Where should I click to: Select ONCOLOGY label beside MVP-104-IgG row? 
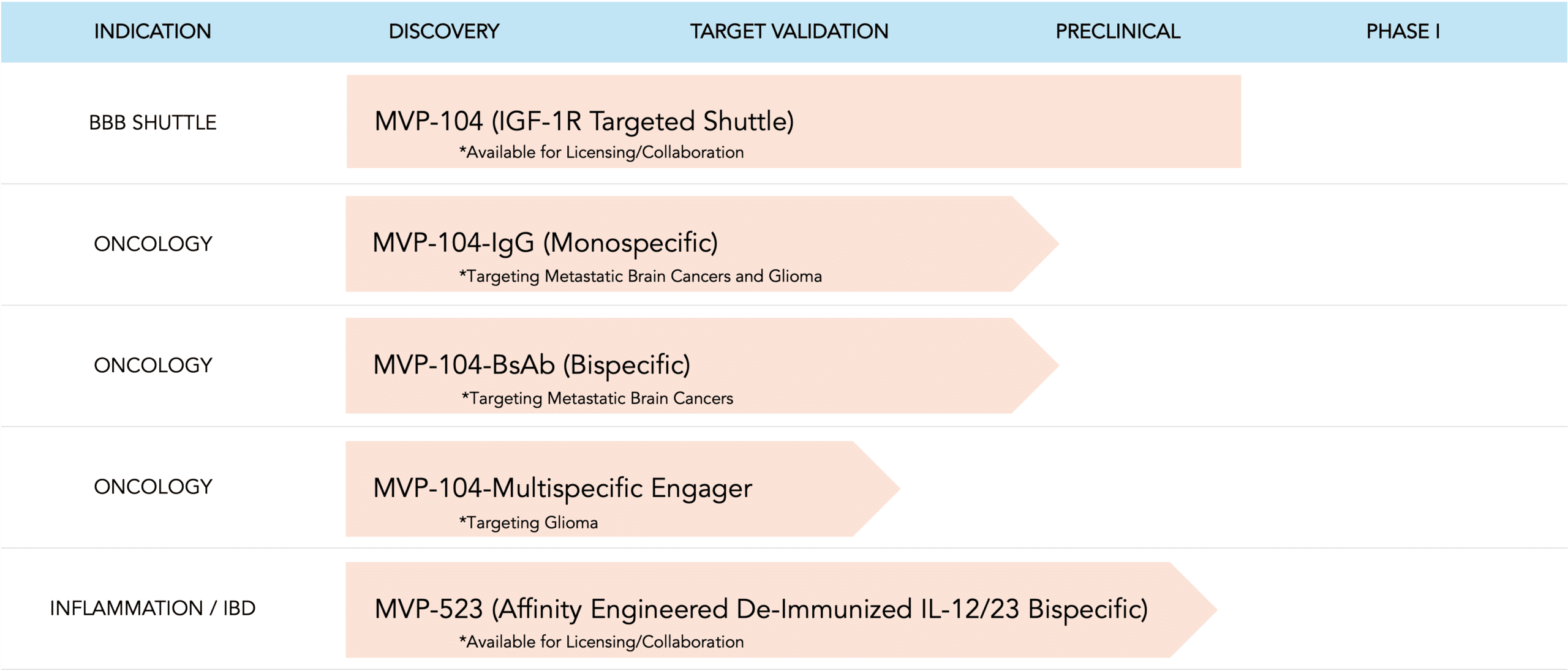tap(153, 244)
